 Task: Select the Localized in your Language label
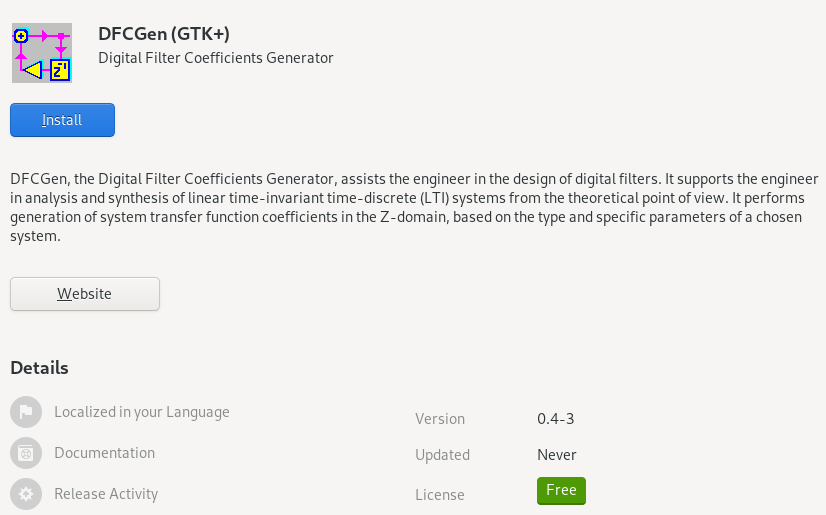(x=142, y=412)
